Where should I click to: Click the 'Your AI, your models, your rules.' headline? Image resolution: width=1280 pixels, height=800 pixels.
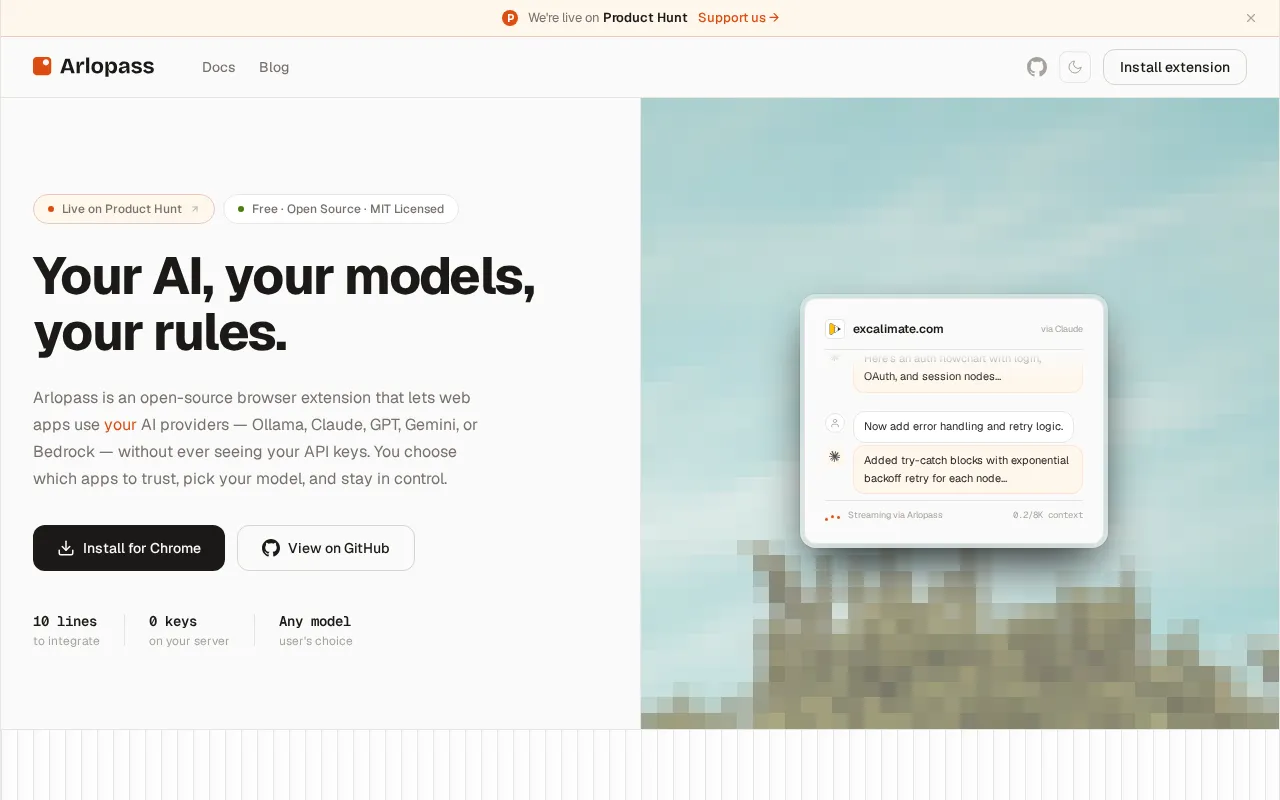pos(285,304)
